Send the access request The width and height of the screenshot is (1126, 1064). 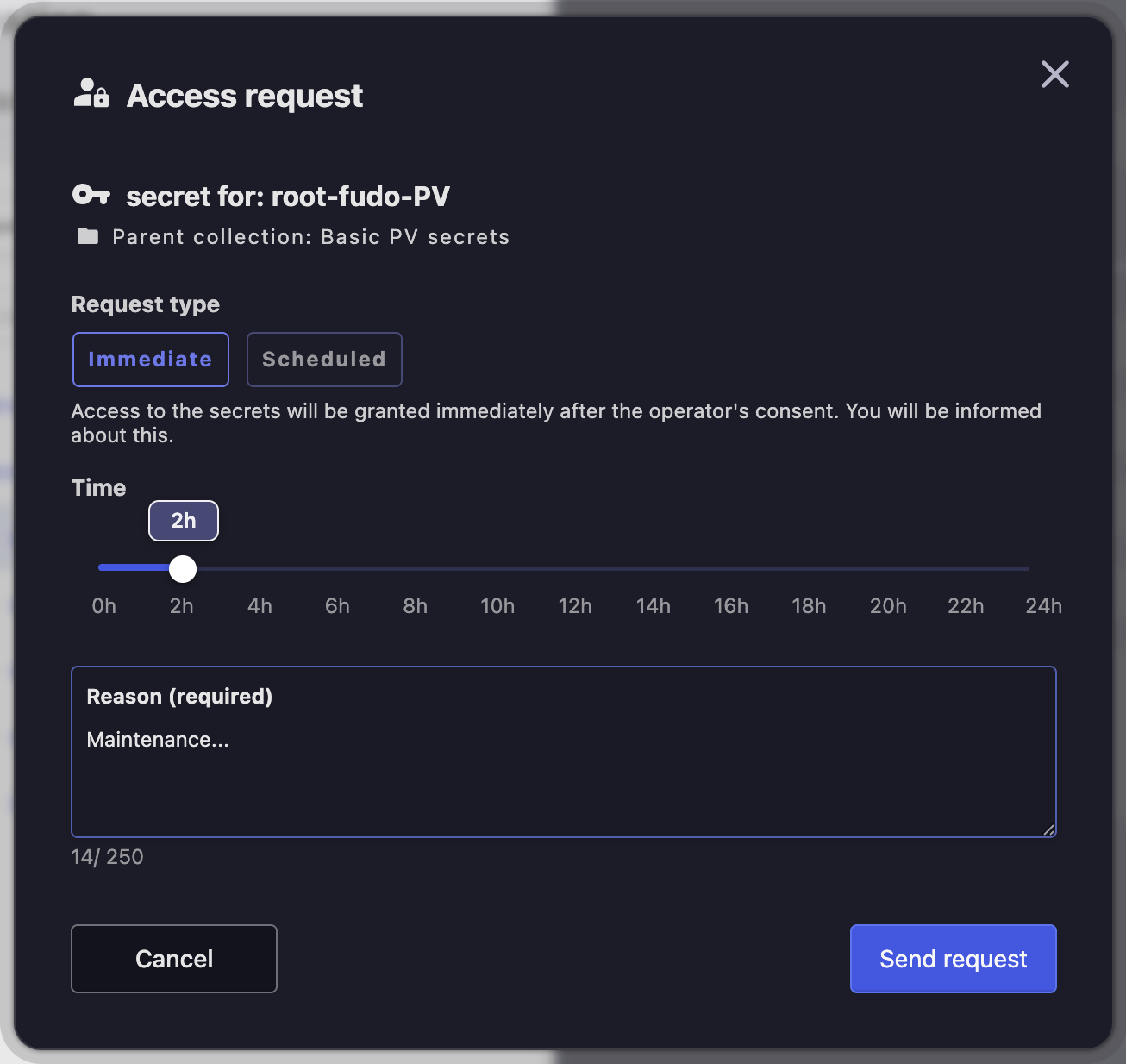954,959
